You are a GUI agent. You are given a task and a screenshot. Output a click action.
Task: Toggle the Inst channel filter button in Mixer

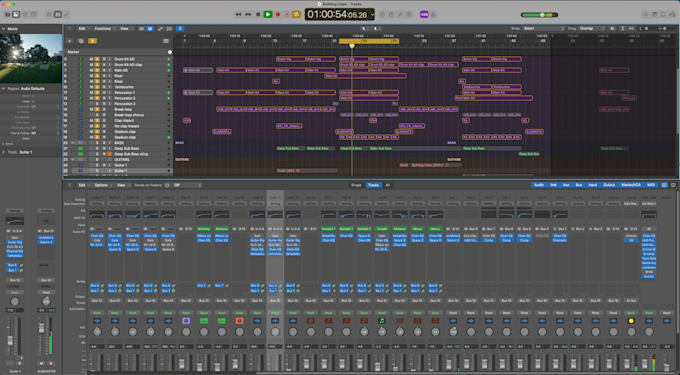tap(553, 185)
